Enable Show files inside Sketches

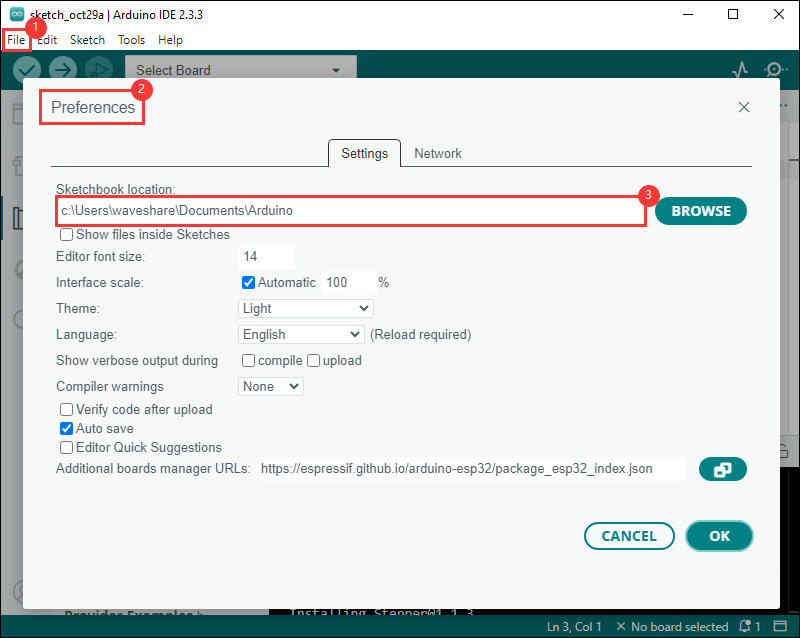click(x=66, y=235)
